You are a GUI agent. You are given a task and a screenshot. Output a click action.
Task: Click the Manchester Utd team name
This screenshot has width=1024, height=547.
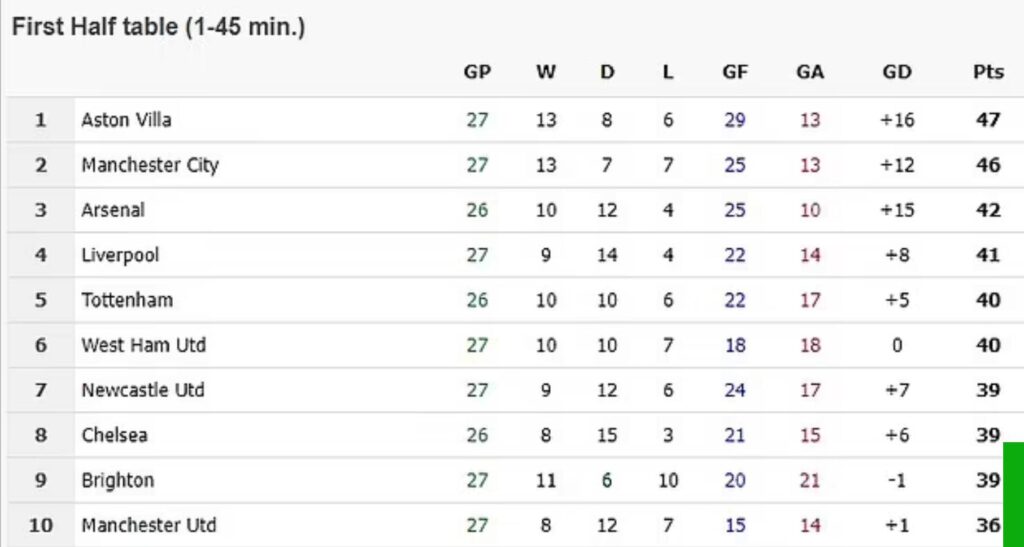coord(149,525)
